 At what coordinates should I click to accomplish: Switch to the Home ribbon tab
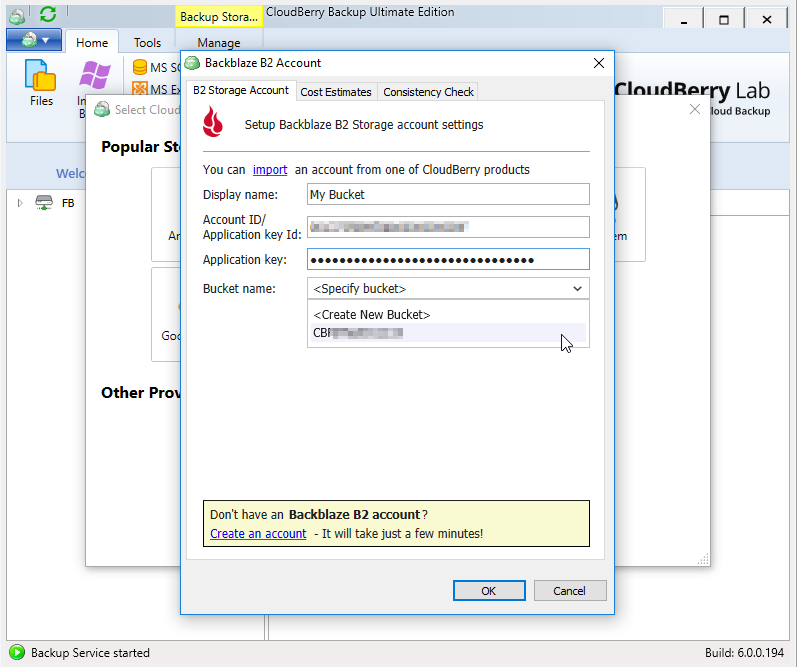coord(92,43)
